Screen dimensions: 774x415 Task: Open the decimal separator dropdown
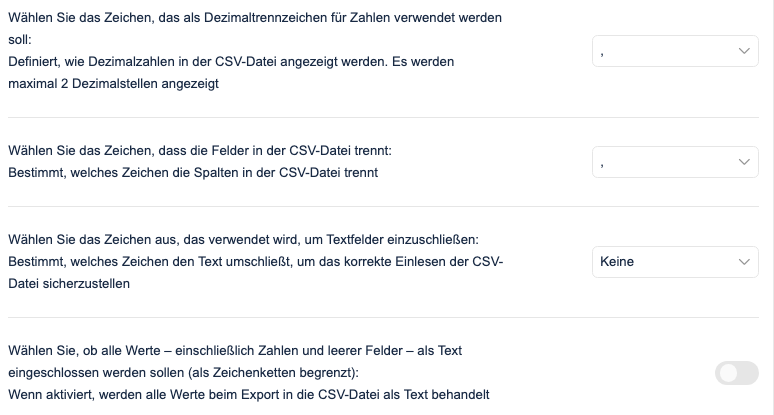(675, 51)
